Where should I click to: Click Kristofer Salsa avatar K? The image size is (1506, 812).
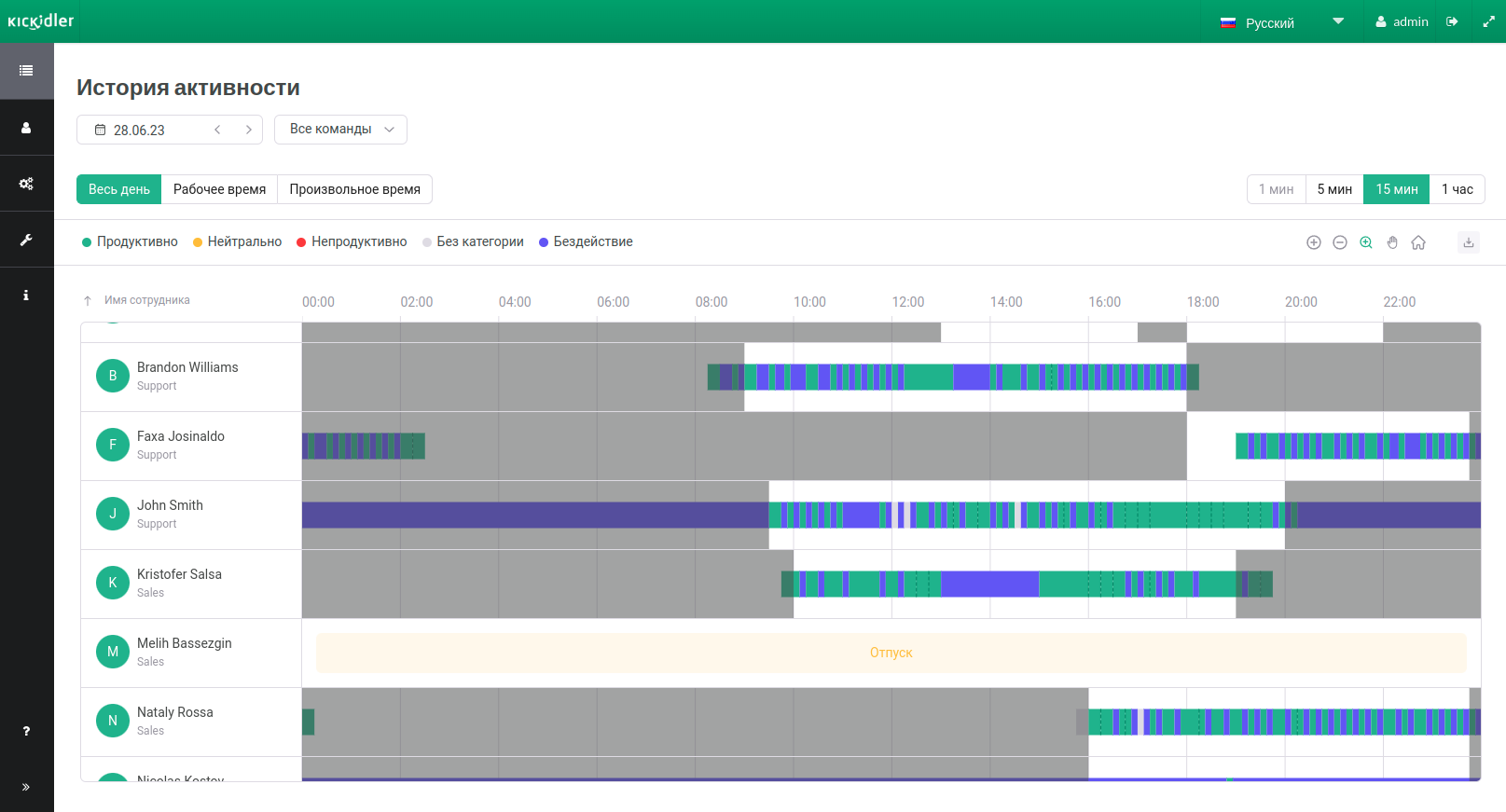click(x=113, y=583)
